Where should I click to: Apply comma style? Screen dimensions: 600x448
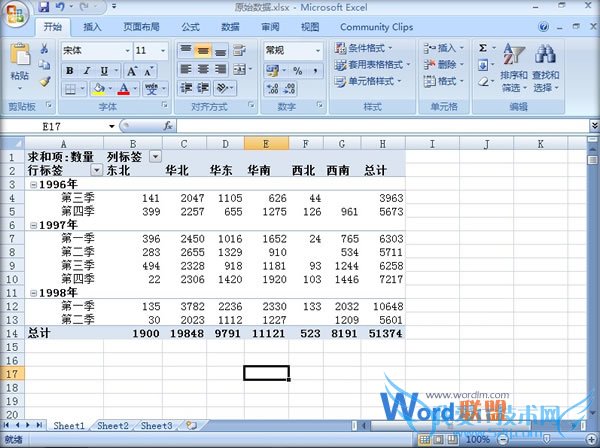click(x=315, y=70)
